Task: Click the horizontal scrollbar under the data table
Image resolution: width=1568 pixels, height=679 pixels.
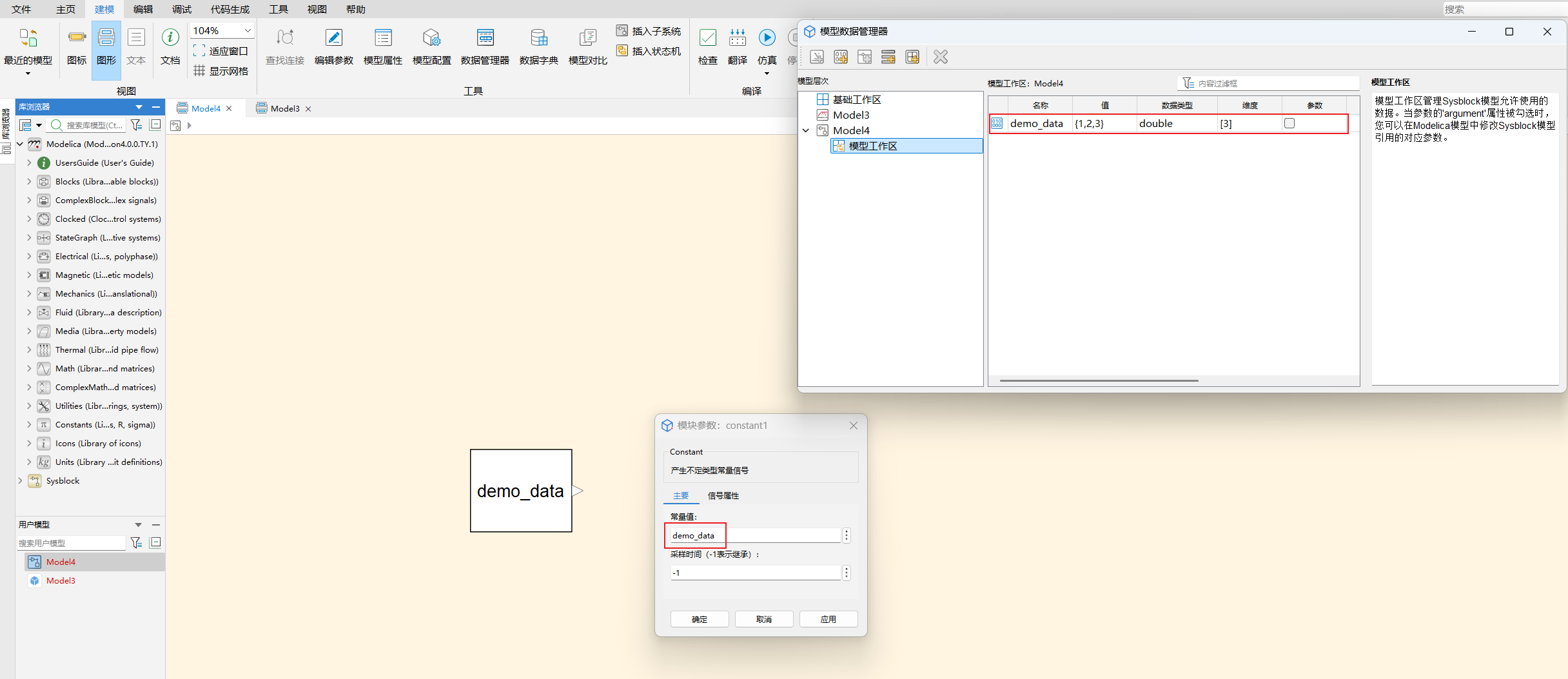Action: point(1099,381)
